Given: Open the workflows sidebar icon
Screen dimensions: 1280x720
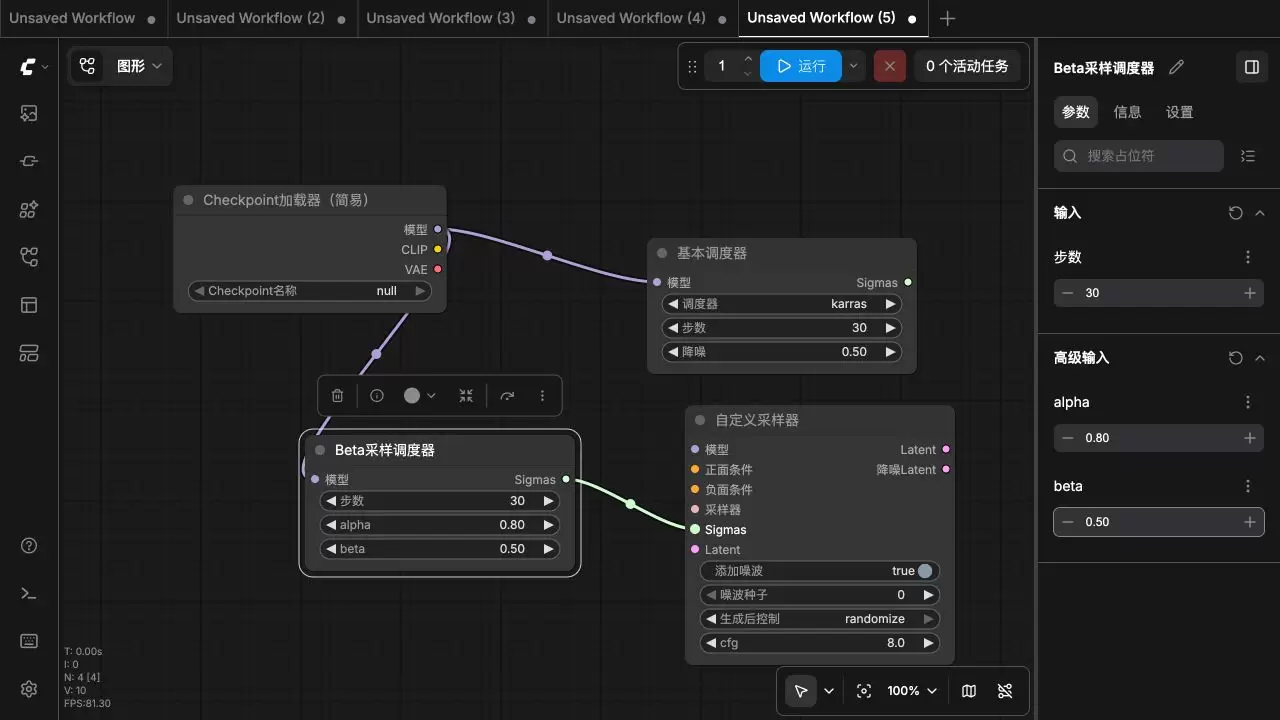Looking at the screenshot, I should coord(29,257).
